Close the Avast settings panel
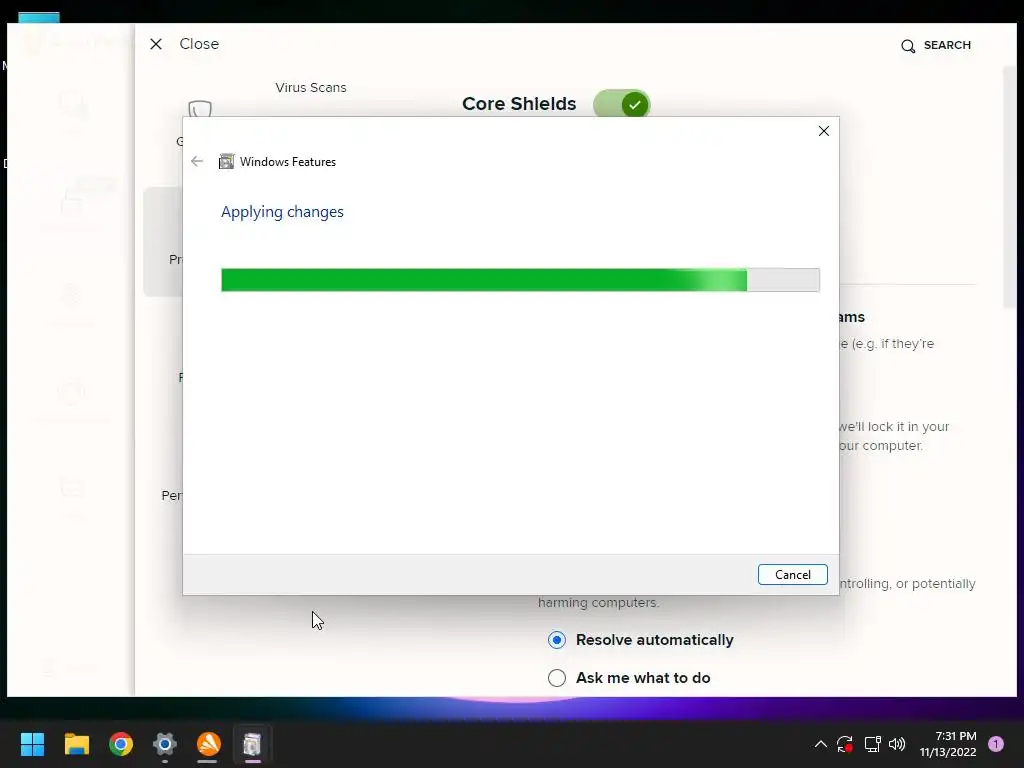This screenshot has width=1024, height=768. click(x=184, y=44)
